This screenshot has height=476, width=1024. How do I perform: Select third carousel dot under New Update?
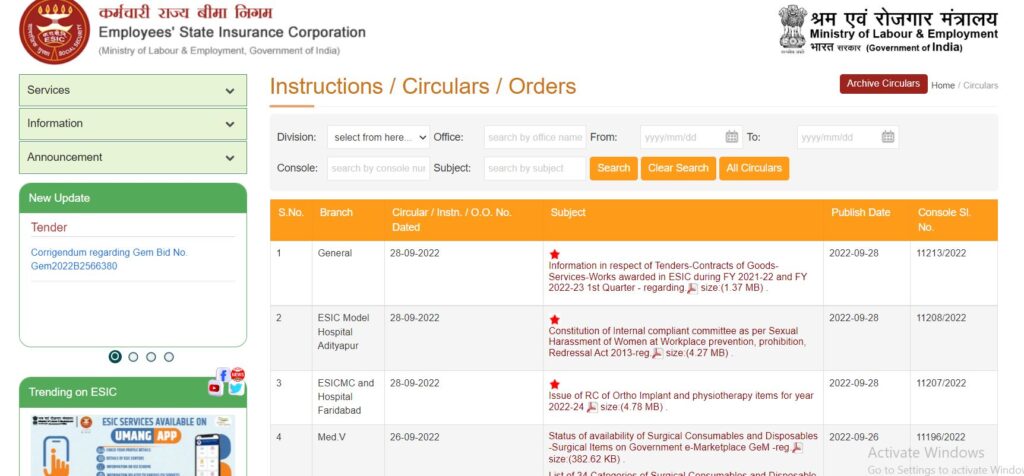tap(151, 357)
